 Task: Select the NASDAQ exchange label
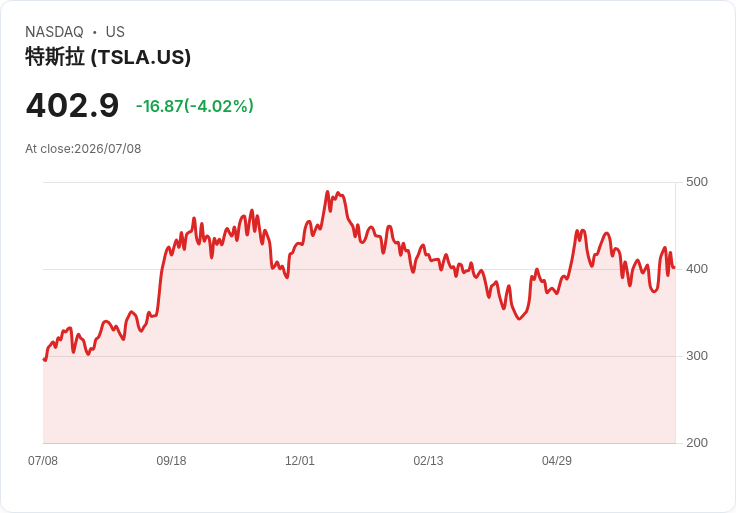54,32
